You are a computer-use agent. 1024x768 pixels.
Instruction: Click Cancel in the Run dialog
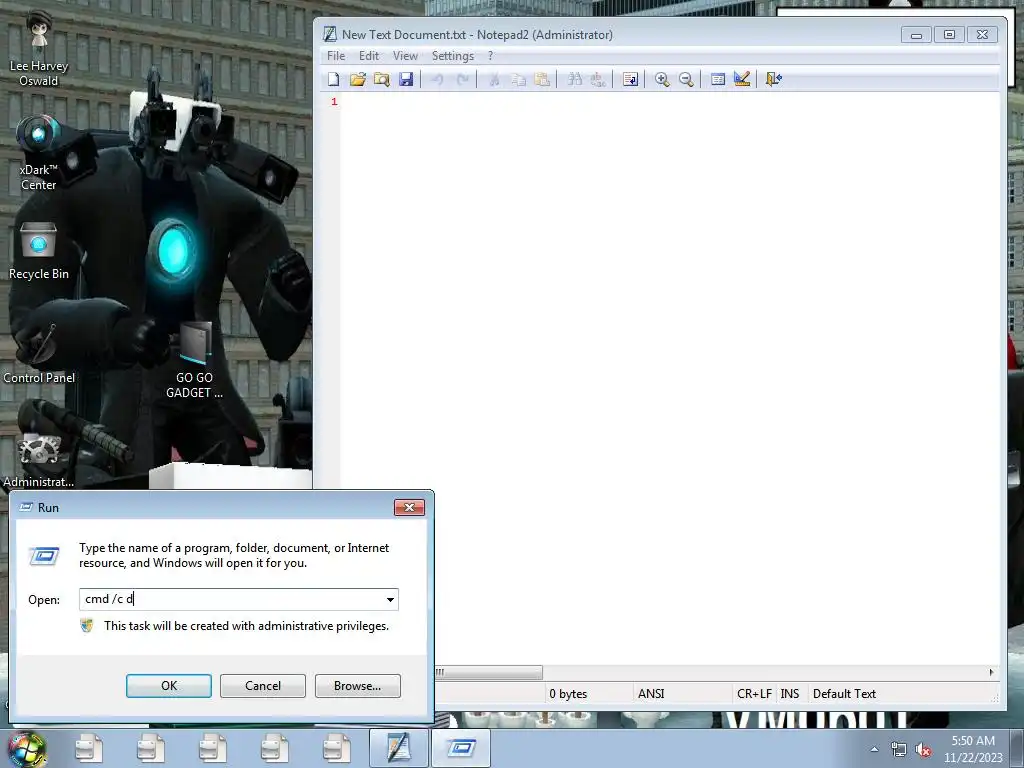[x=263, y=686]
